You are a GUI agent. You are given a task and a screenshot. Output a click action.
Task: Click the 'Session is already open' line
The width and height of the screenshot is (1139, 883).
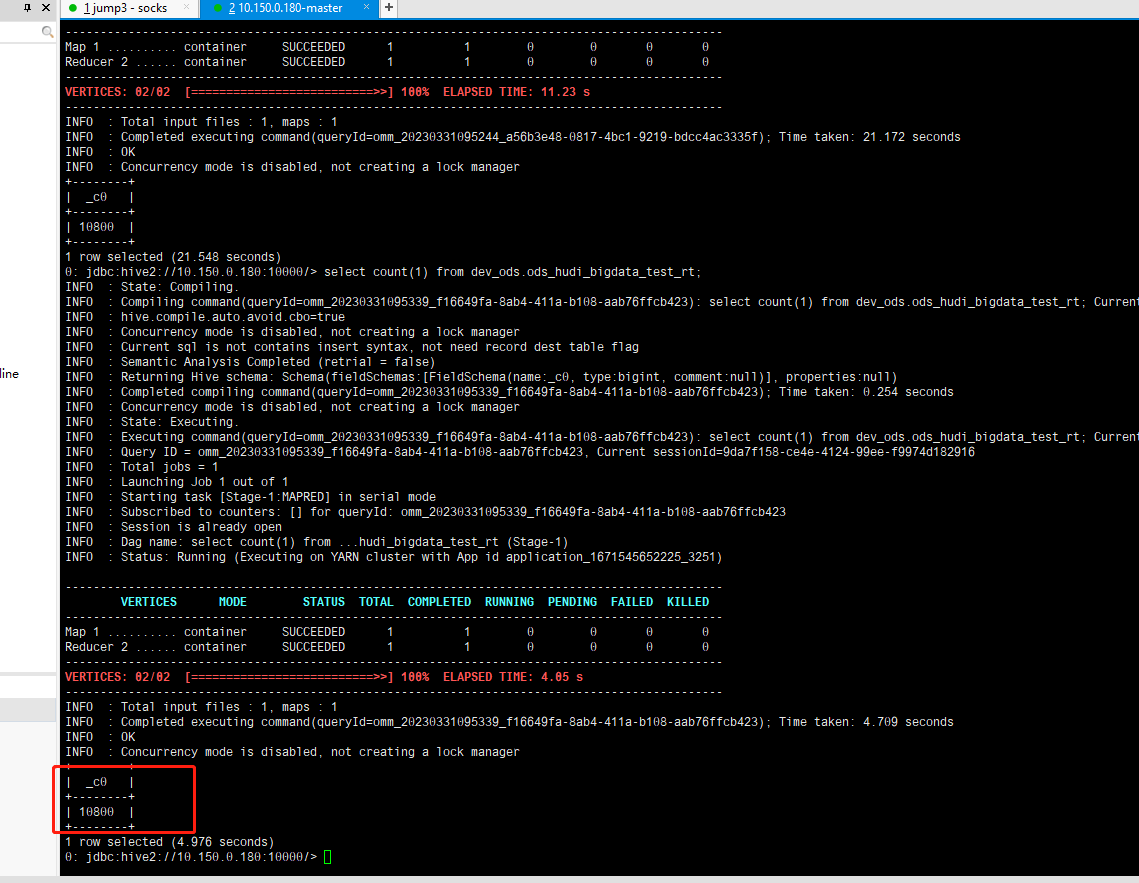coord(173,527)
